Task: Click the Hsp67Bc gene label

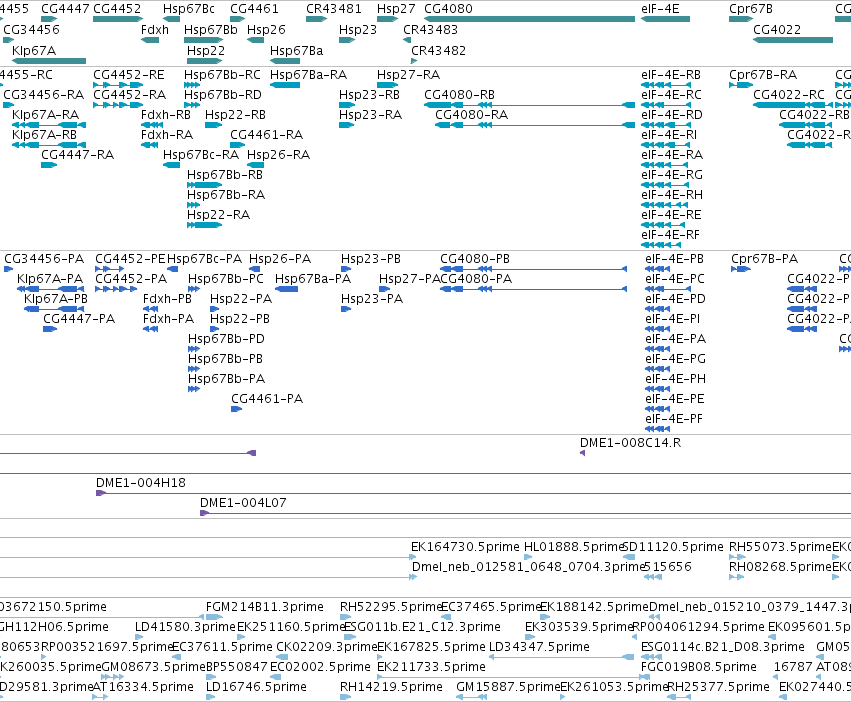Action: tap(188, 9)
